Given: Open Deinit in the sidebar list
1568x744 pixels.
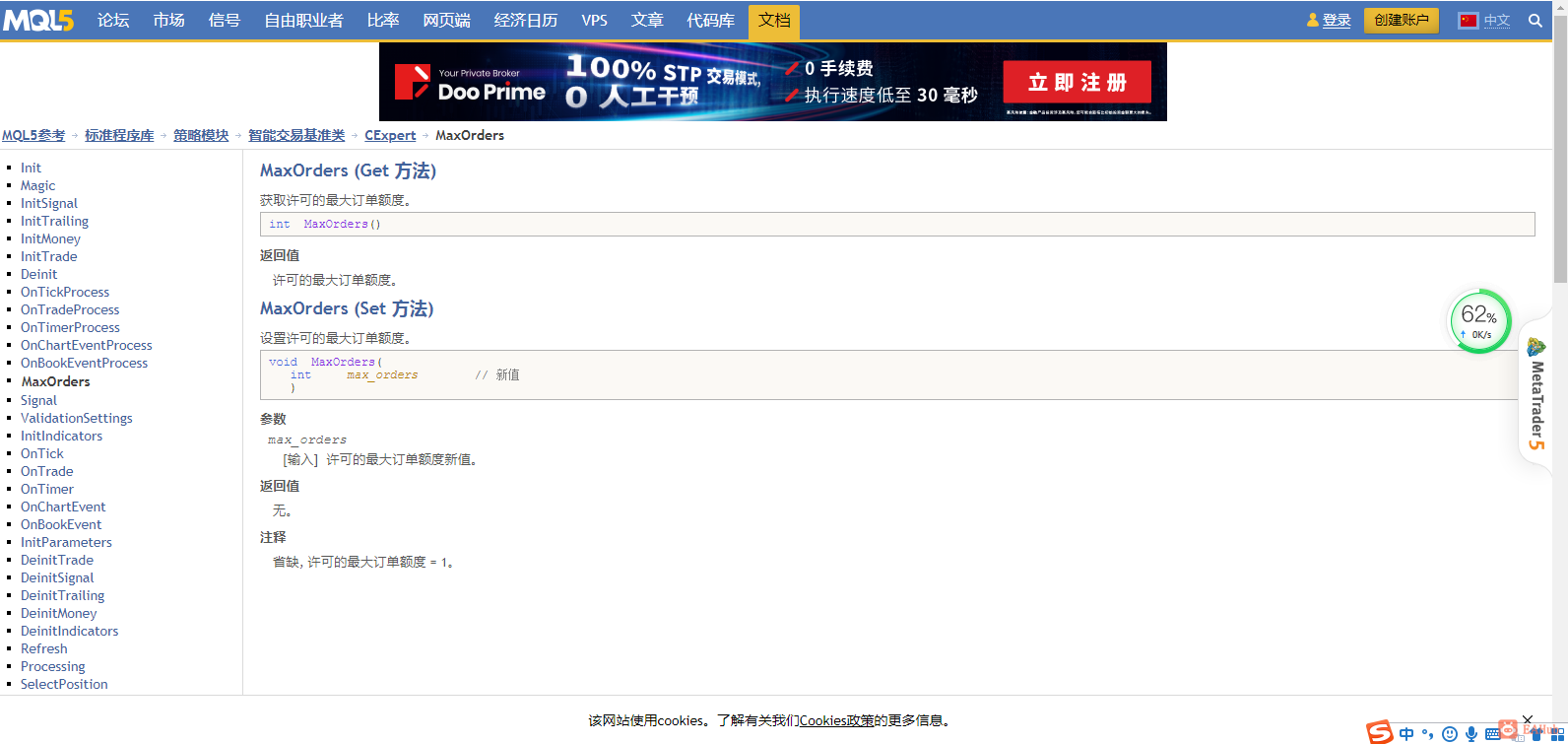Looking at the screenshot, I should (38, 275).
